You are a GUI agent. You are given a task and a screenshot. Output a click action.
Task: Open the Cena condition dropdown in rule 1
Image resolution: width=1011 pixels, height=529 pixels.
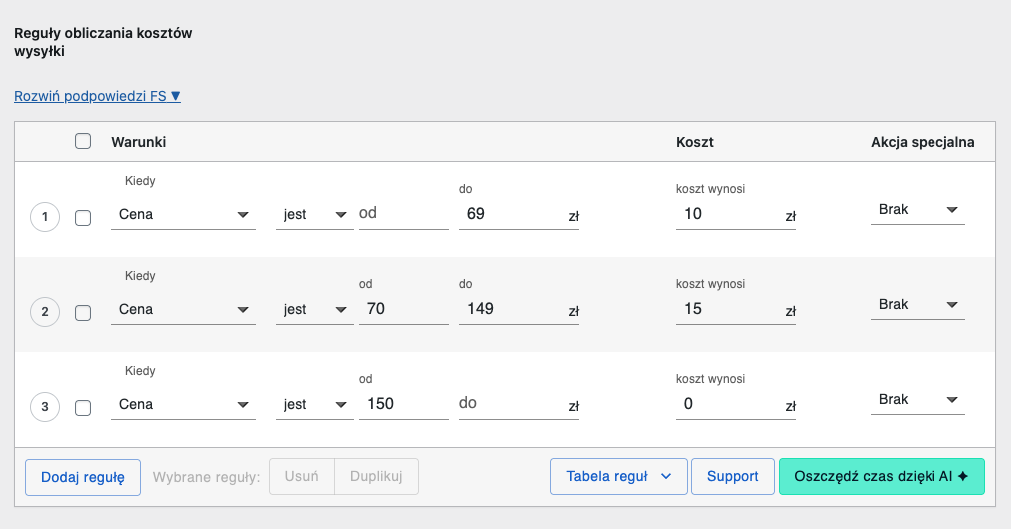pos(182,214)
